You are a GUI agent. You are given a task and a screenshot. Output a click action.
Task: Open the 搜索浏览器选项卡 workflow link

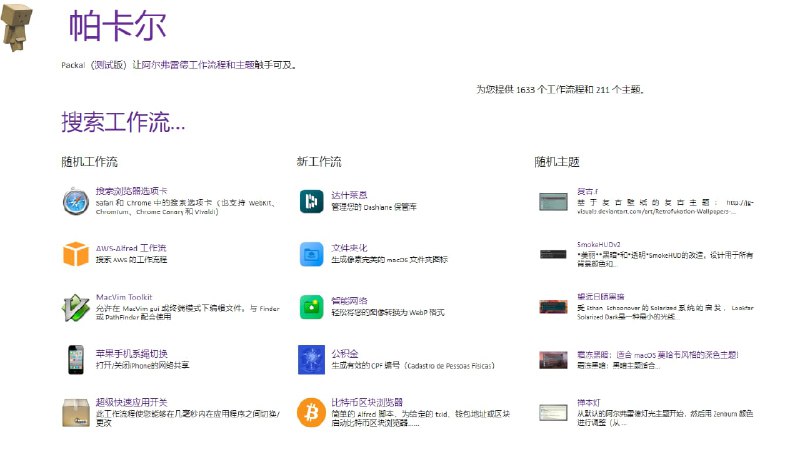(x=131, y=191)
